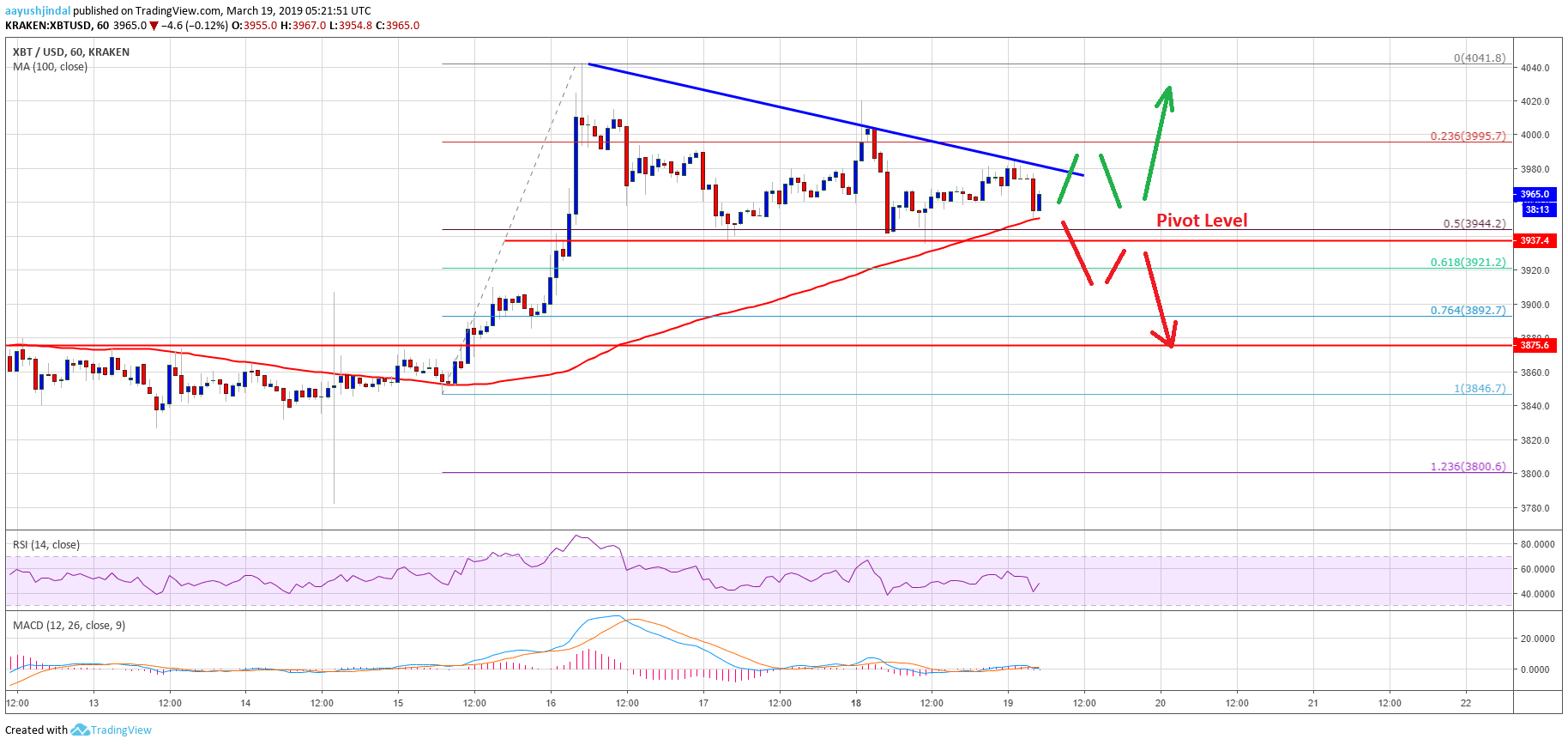Screen dimensions: 1568x745
Task: Click the 40.0000 RSI axis label
Action: tap(1538, 595)
